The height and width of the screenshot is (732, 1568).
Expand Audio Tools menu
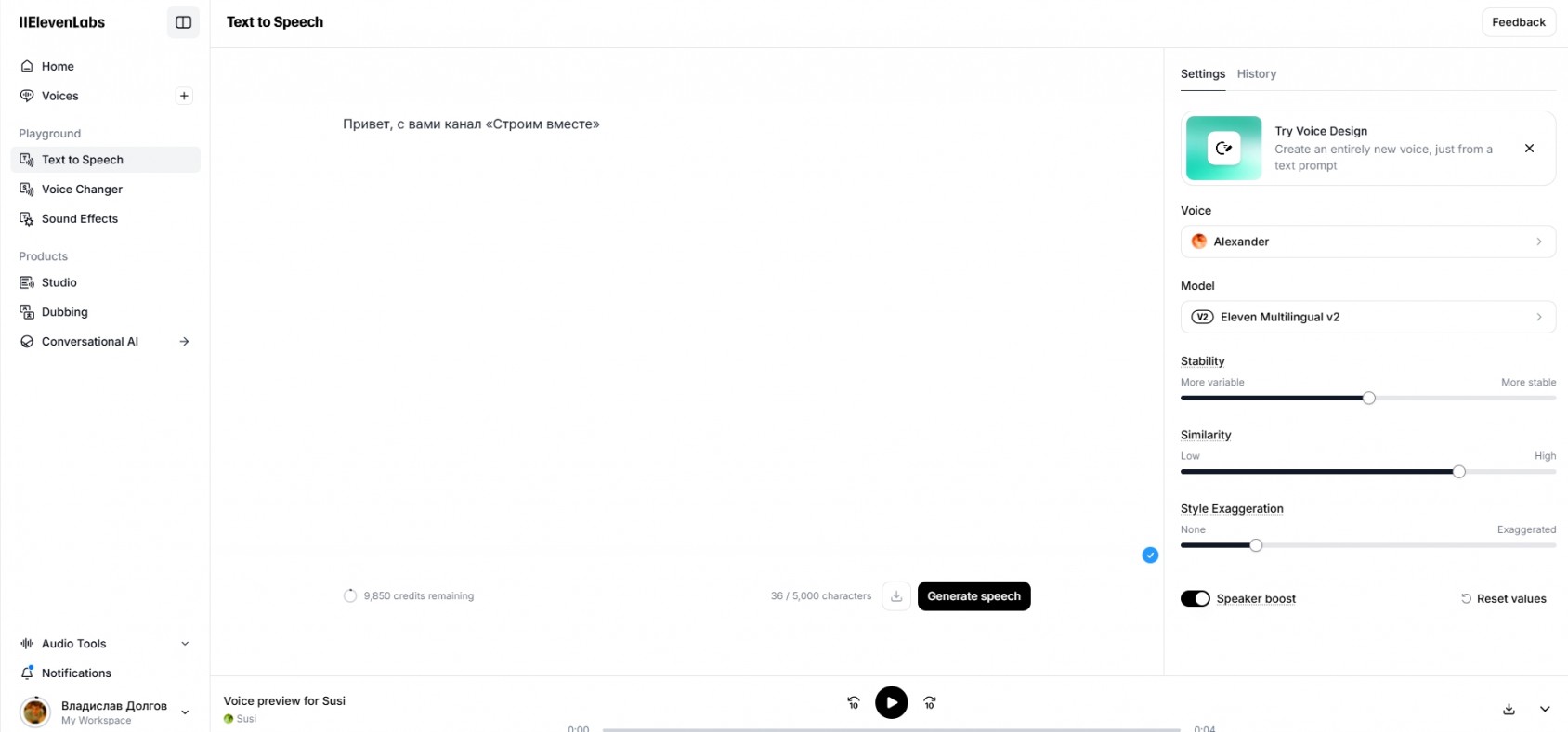(x=105, y=644)
